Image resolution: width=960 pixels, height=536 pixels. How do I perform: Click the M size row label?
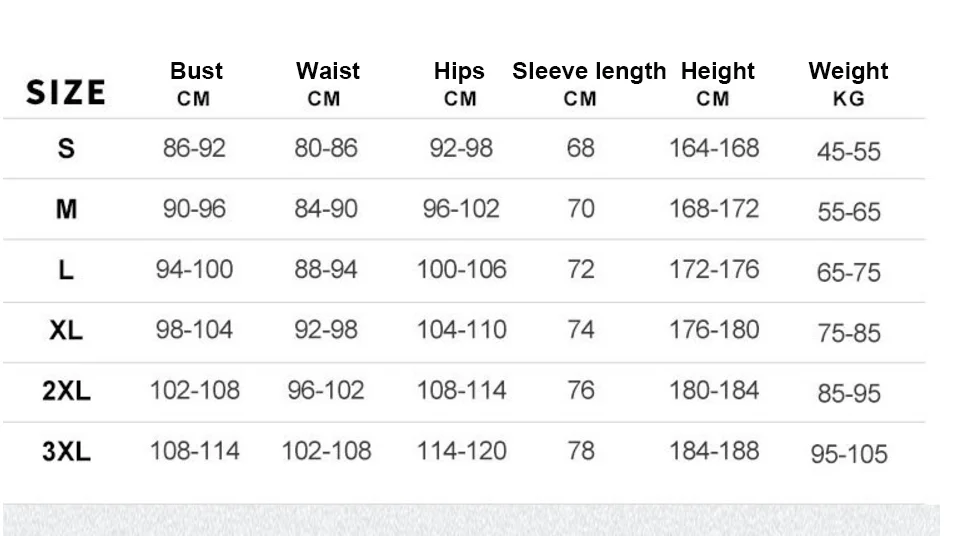coord(66,210)
